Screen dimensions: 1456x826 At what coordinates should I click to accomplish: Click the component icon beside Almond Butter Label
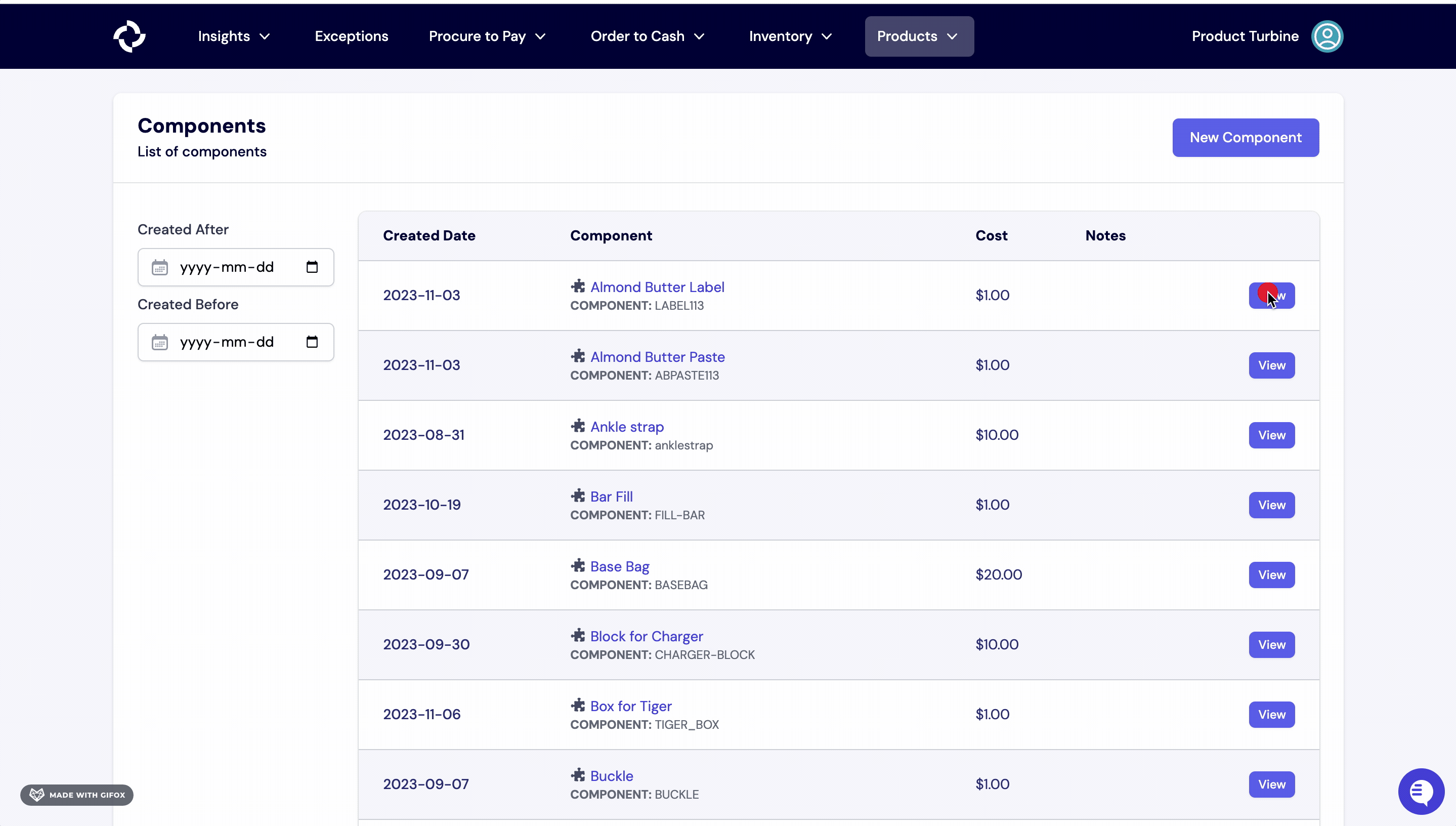(x=578, y=286)
